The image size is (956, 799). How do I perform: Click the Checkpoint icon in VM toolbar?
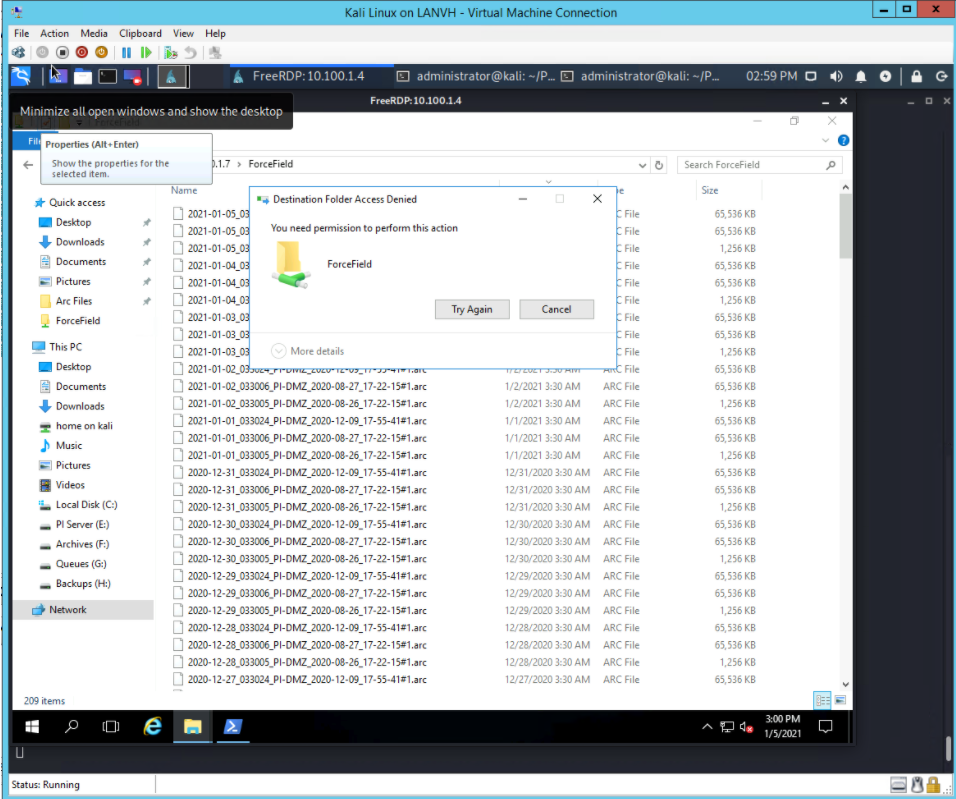click(x=171, y=52)
